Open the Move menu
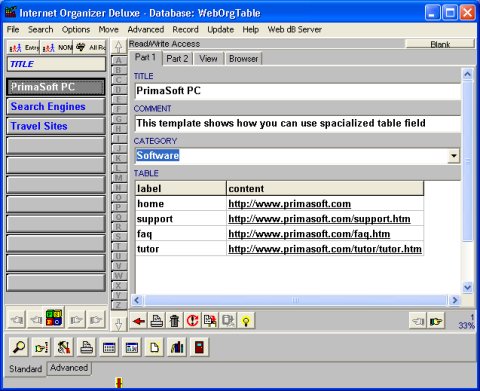 click(x=109, y=29)
